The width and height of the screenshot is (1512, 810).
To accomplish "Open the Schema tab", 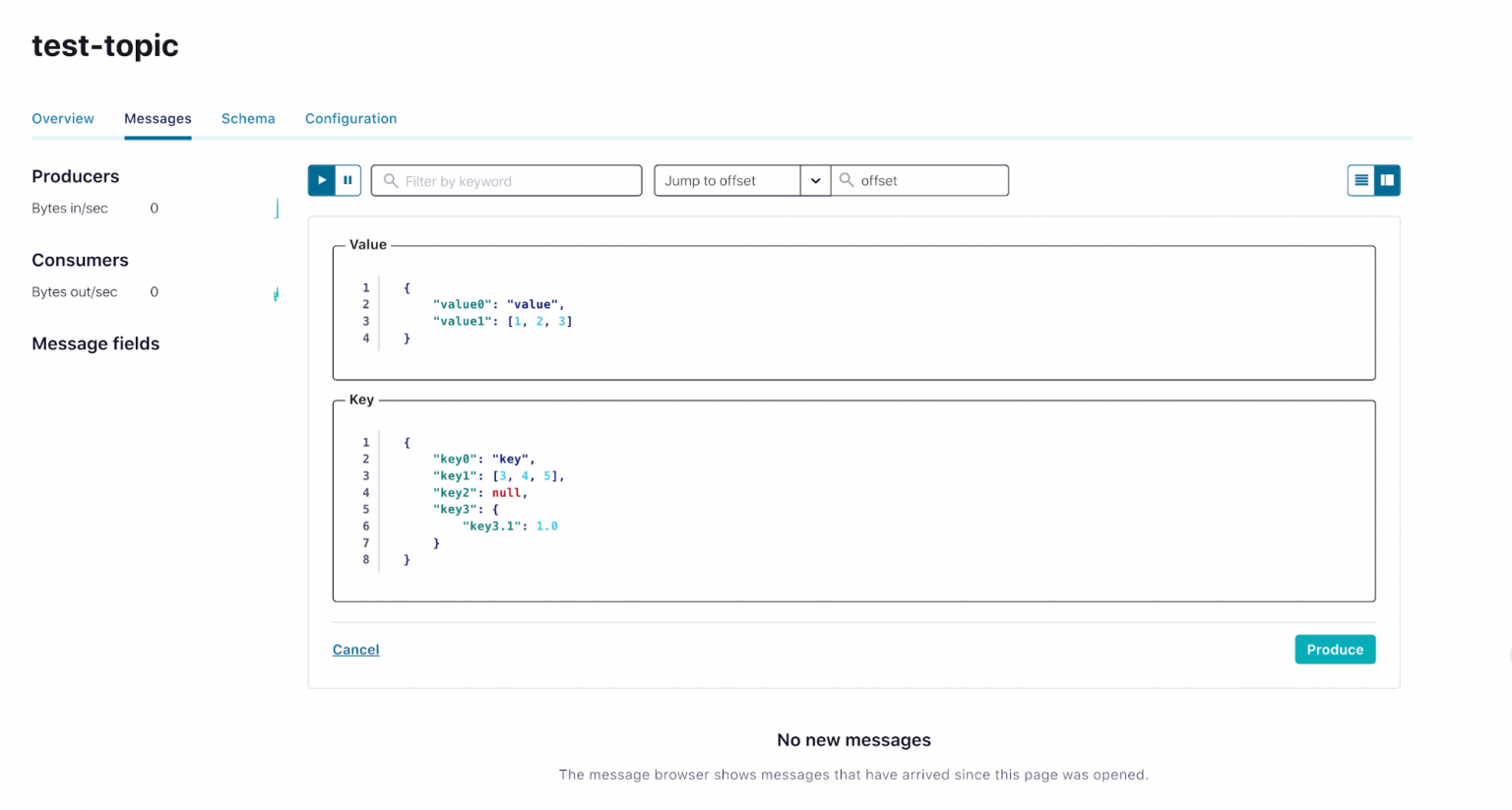I will (x=248, y=118).
